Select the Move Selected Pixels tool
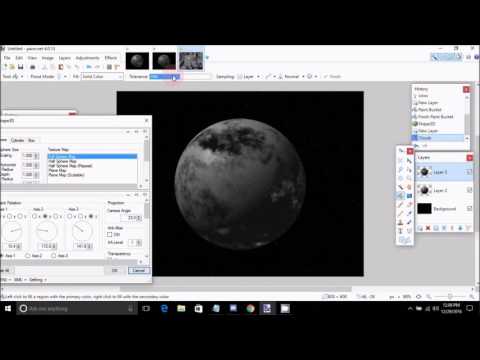The height and width of the screenshot is (360, 480). coord(409,160)
